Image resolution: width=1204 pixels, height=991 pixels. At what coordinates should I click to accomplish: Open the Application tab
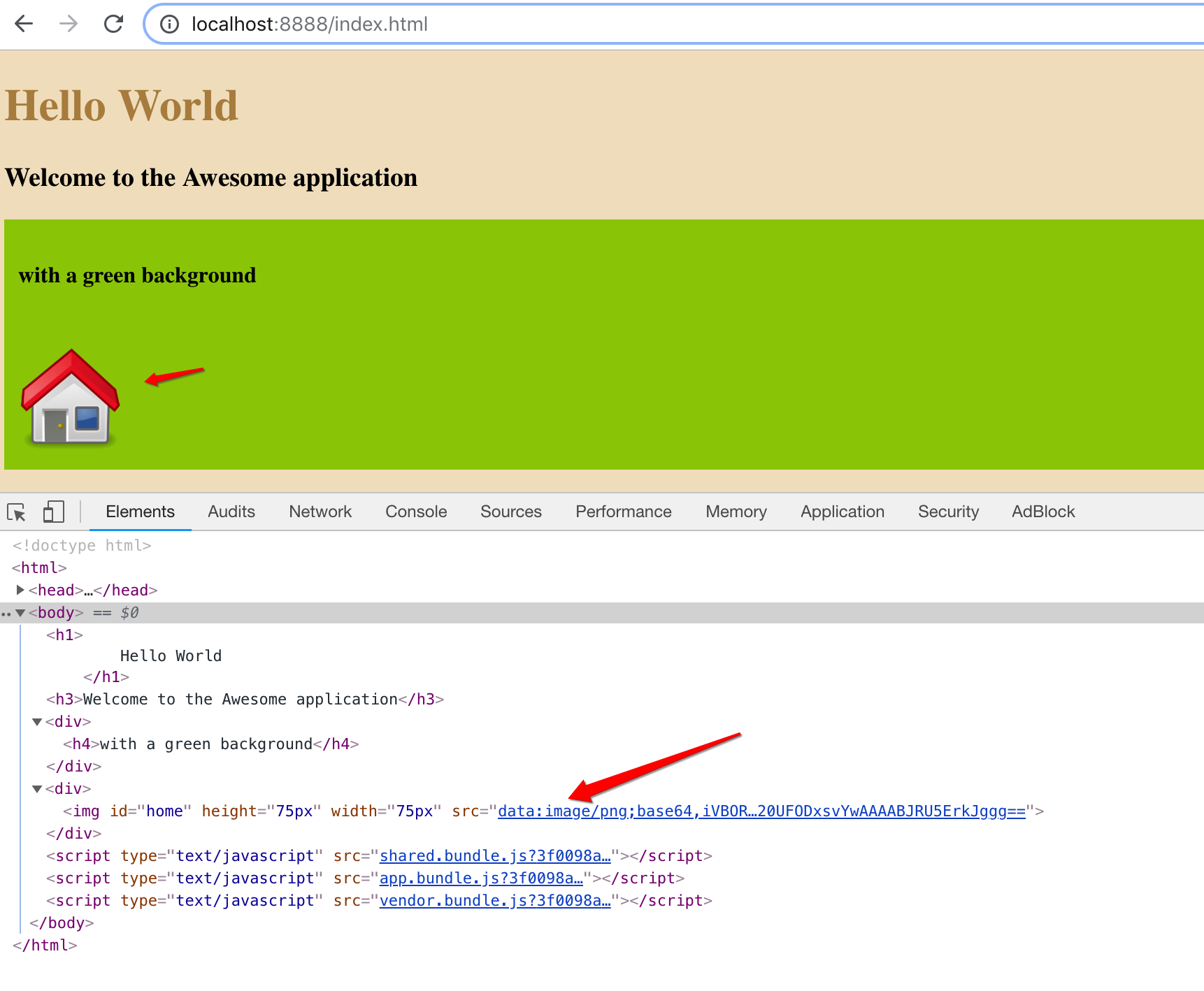pyautogui.click(x=843, y=512)
